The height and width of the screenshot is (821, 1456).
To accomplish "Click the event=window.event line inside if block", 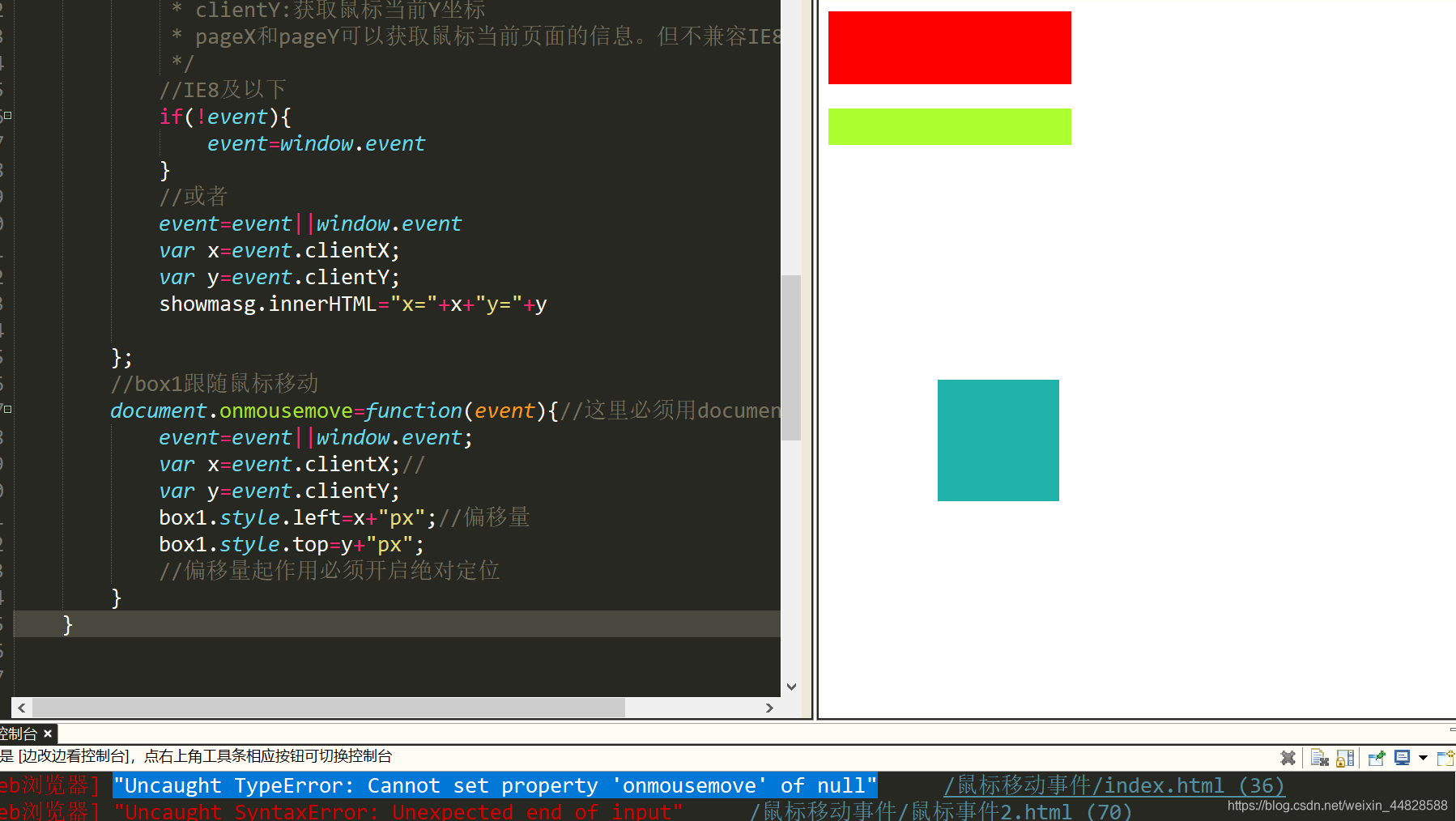I will pos(316,143).
